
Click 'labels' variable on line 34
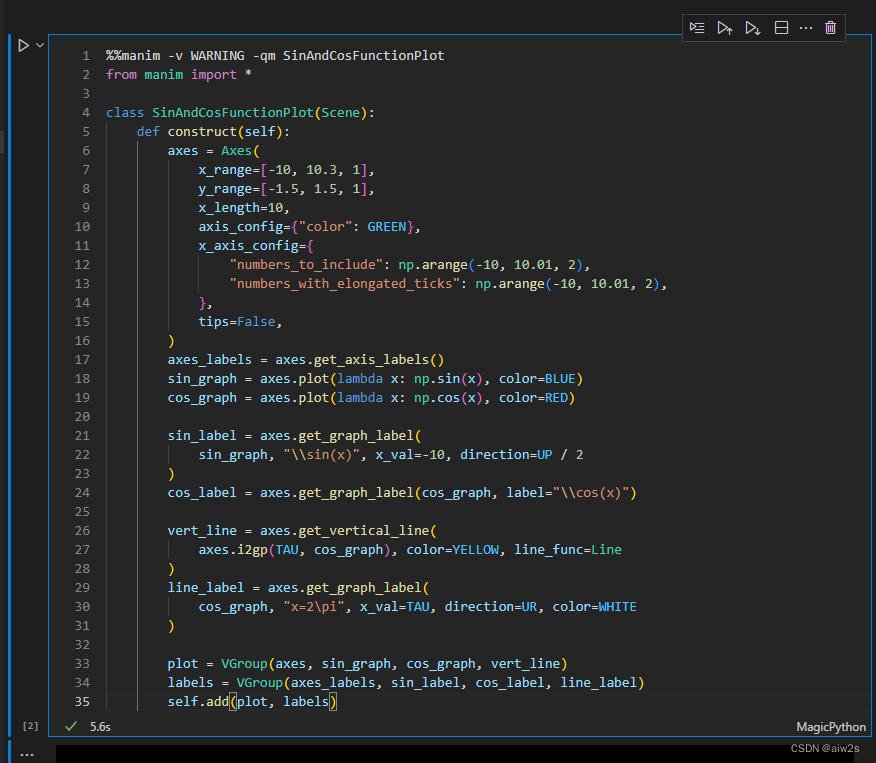(x=191, y=683)
